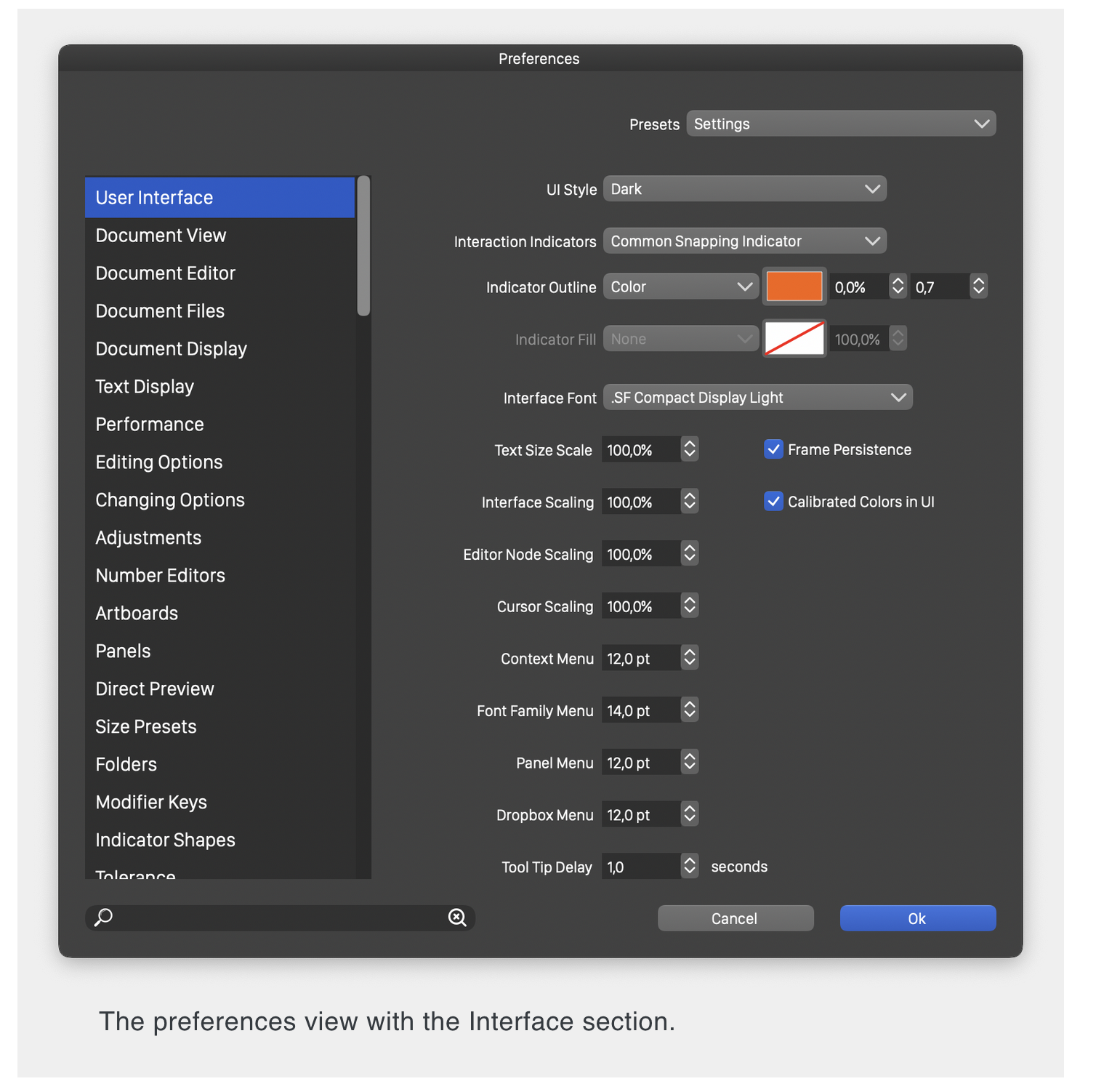
Task: Uncheck Calibrated Colors in UI
Action: tap(773, 502)
